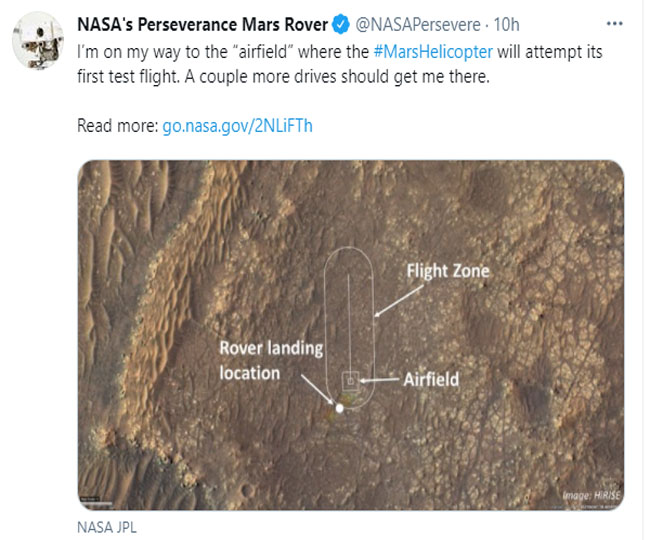Click the Flight Zone label on image

[x=448, y=270]
